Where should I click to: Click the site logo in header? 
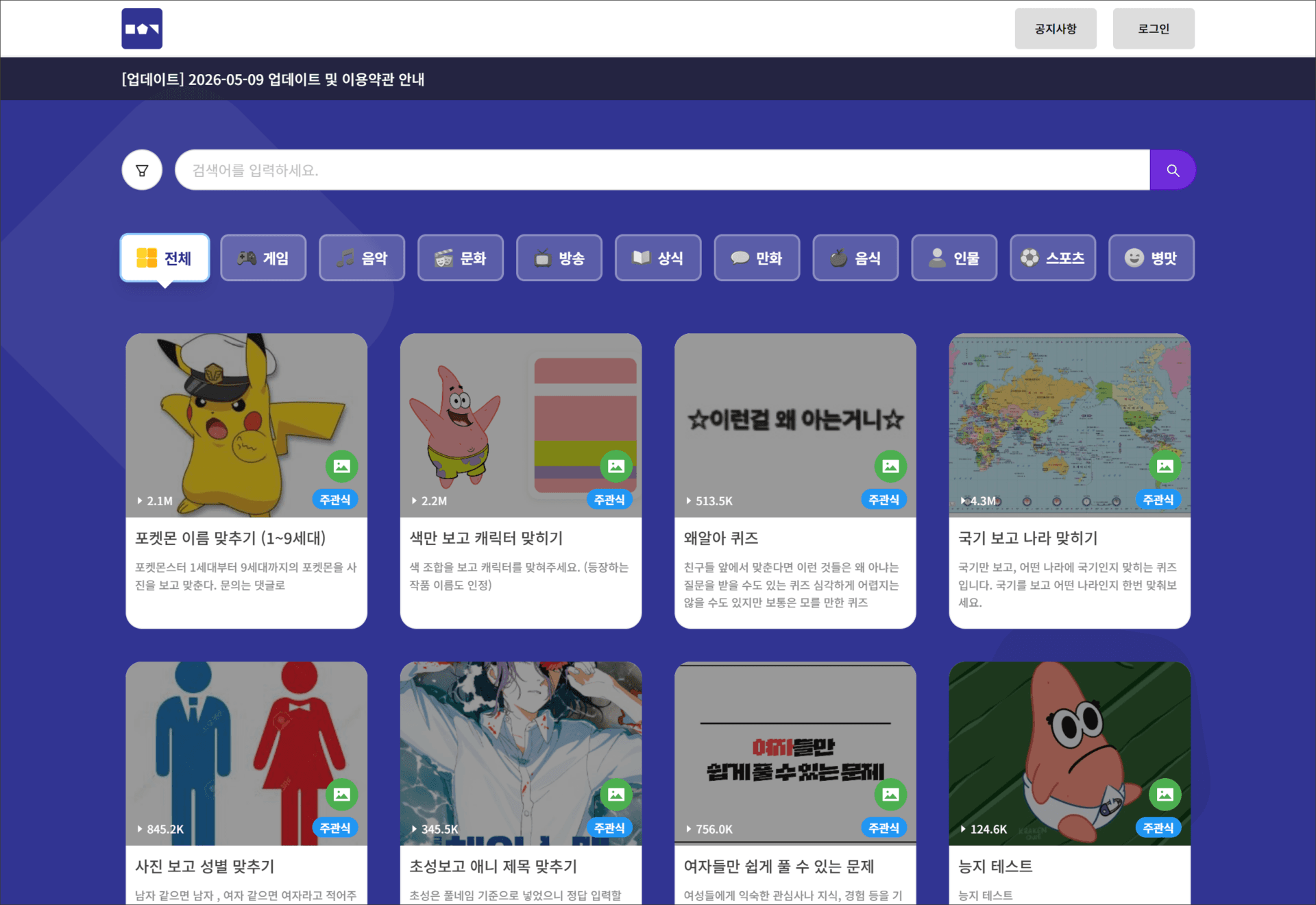coord(142,29)
